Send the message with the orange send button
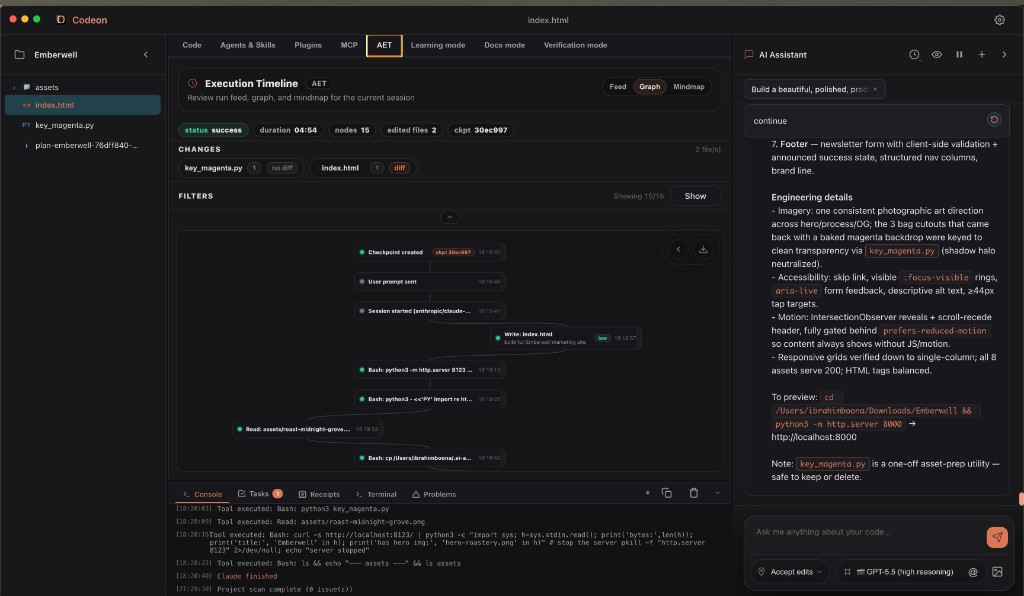Image resolution: width=1024 pixels, height=596 pixels. click(x=997, y=537)
